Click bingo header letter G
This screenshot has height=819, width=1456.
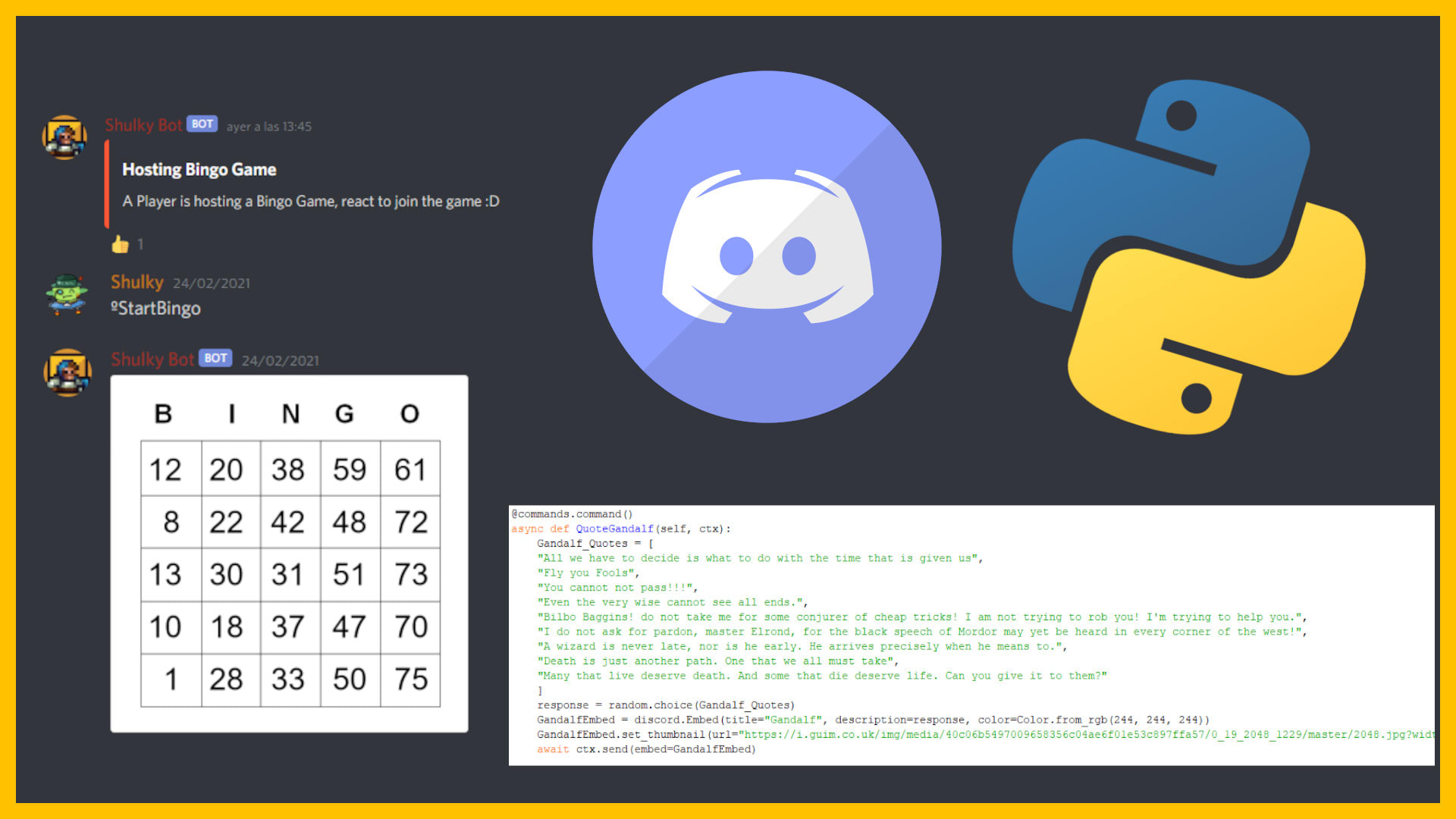tap(344, 414)
